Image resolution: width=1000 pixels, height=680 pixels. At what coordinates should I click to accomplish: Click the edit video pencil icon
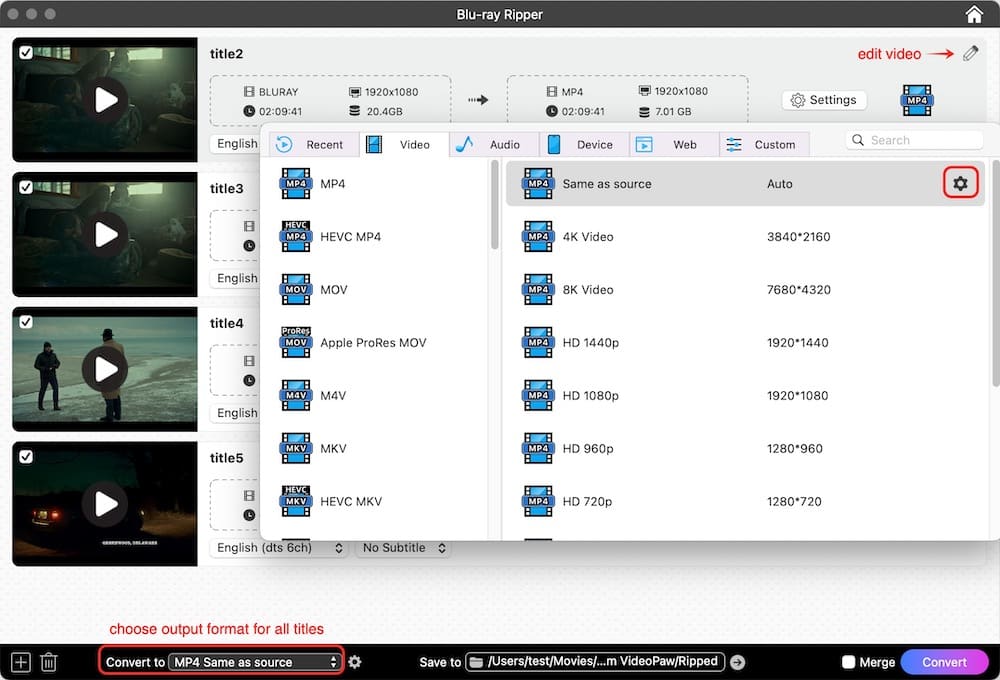pos(971,54)
